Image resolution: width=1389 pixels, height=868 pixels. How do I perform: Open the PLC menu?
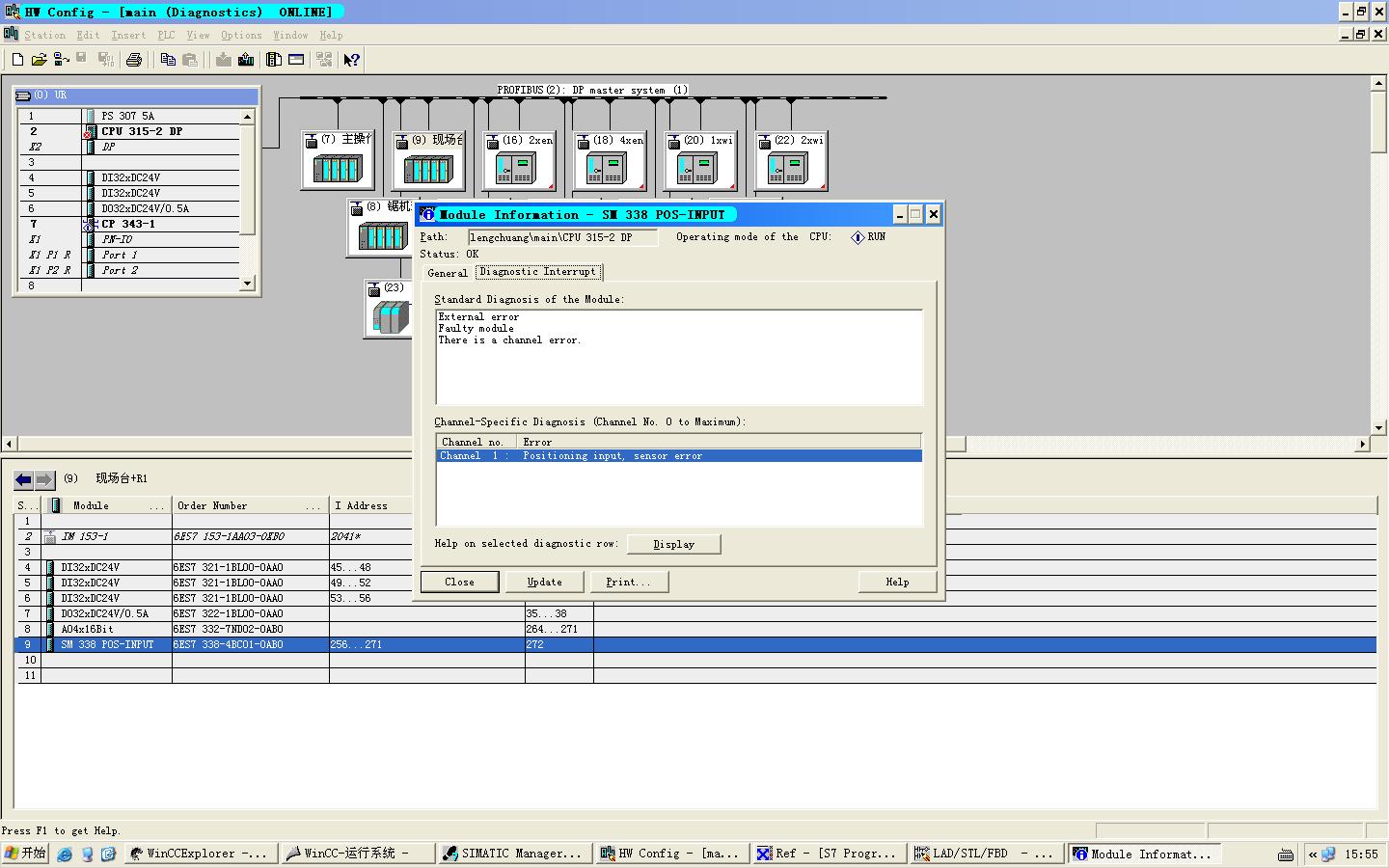click(167, 36)
